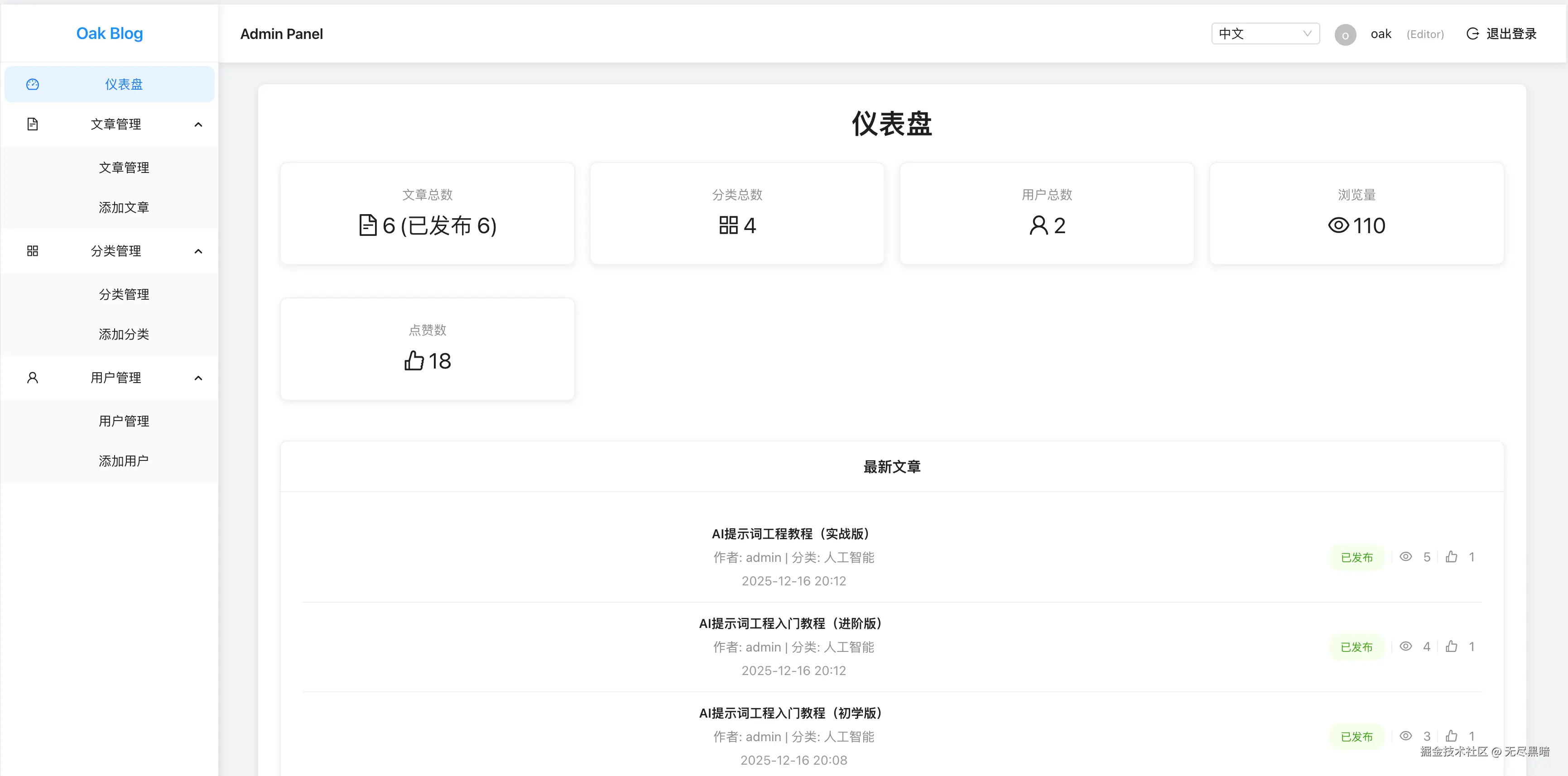
Task: Collapse the 分类管理 submenu chevron
Action: coord(198,251)
